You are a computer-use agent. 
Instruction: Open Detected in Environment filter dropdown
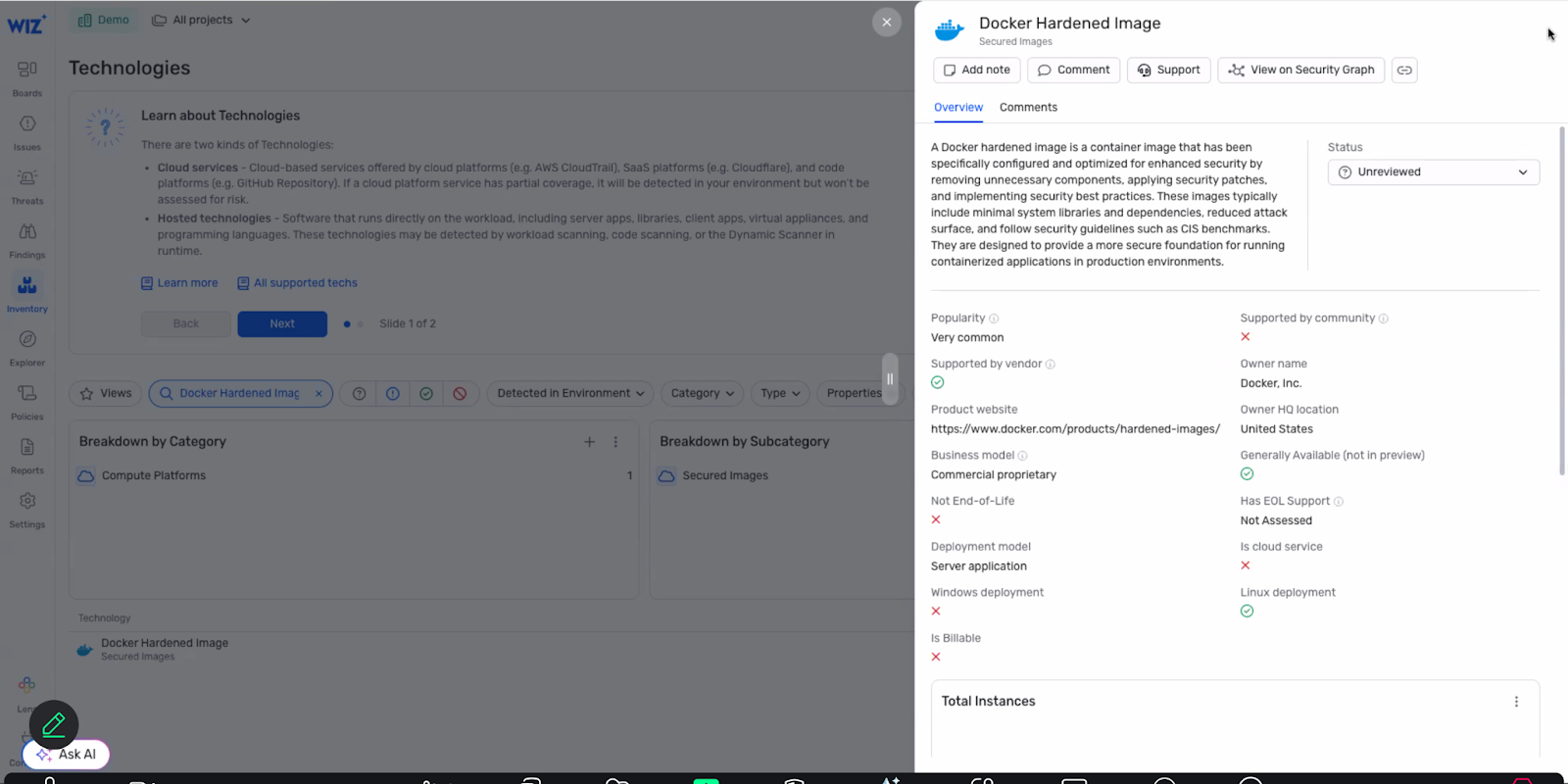click(x=570, y=394)
